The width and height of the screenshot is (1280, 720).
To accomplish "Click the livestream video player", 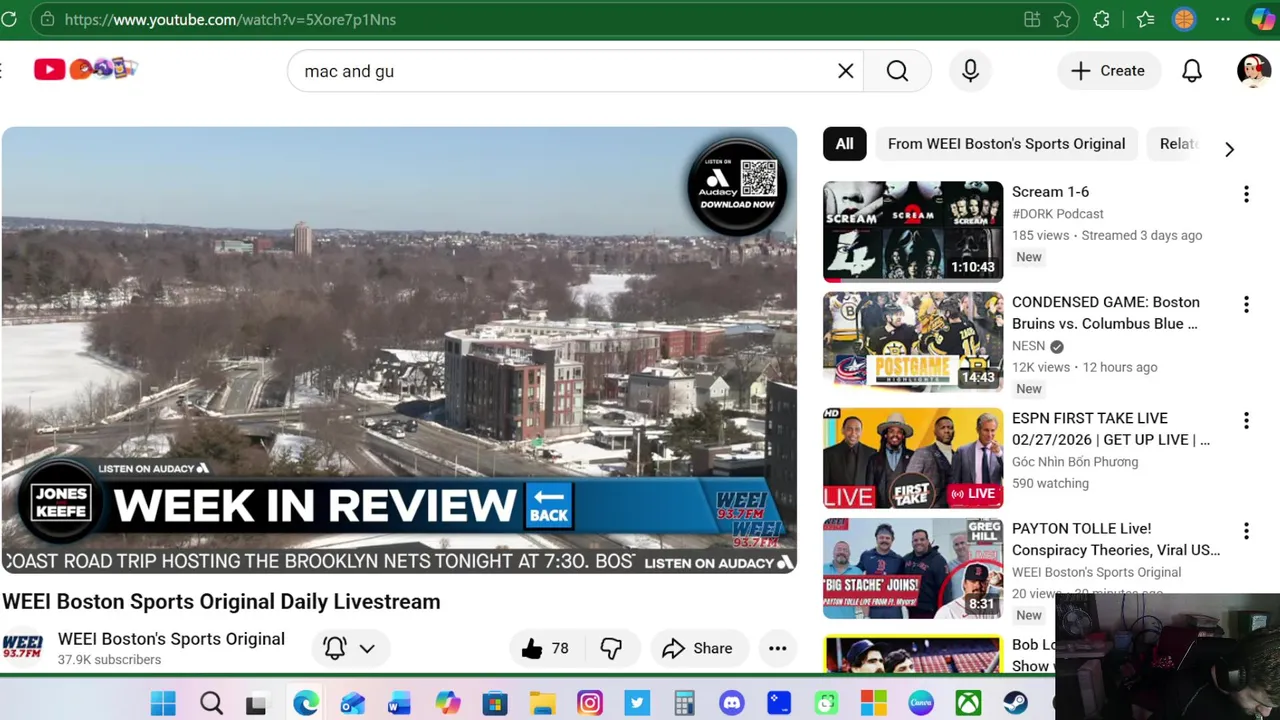I will click(399, 350).
